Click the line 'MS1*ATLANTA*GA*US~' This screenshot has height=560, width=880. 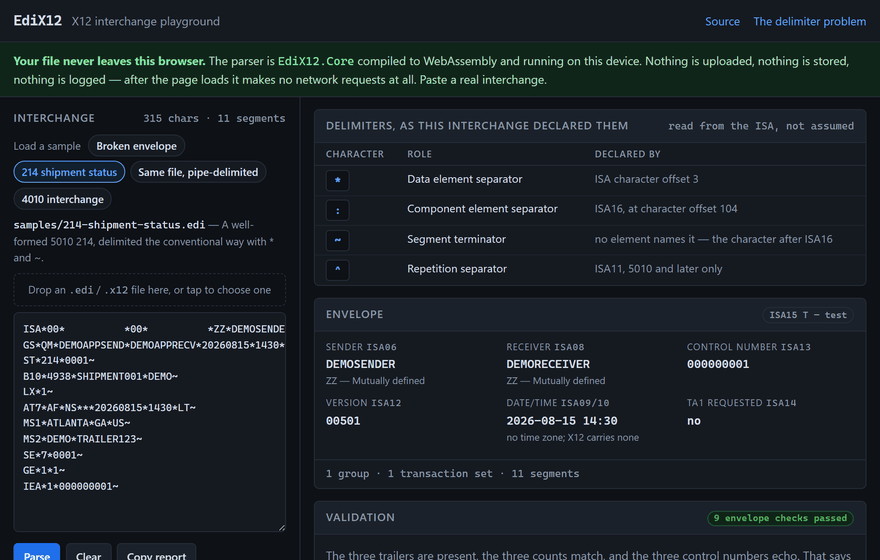tap(77, 423)
